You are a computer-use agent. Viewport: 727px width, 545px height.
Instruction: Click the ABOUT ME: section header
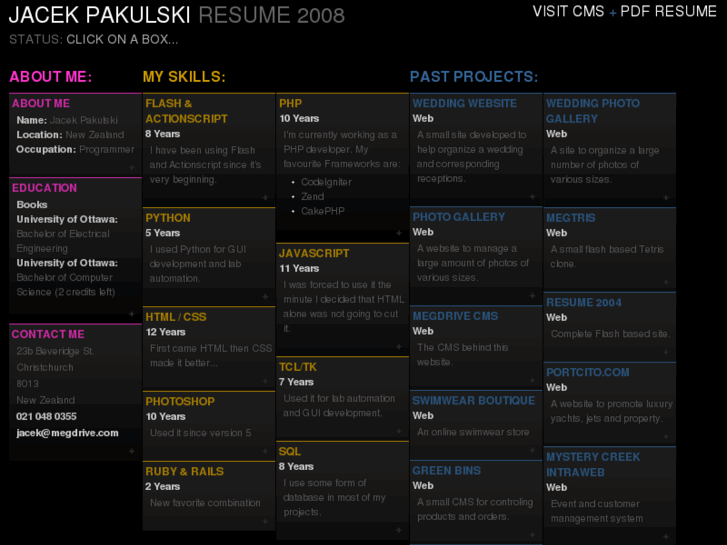coord(51,77)
